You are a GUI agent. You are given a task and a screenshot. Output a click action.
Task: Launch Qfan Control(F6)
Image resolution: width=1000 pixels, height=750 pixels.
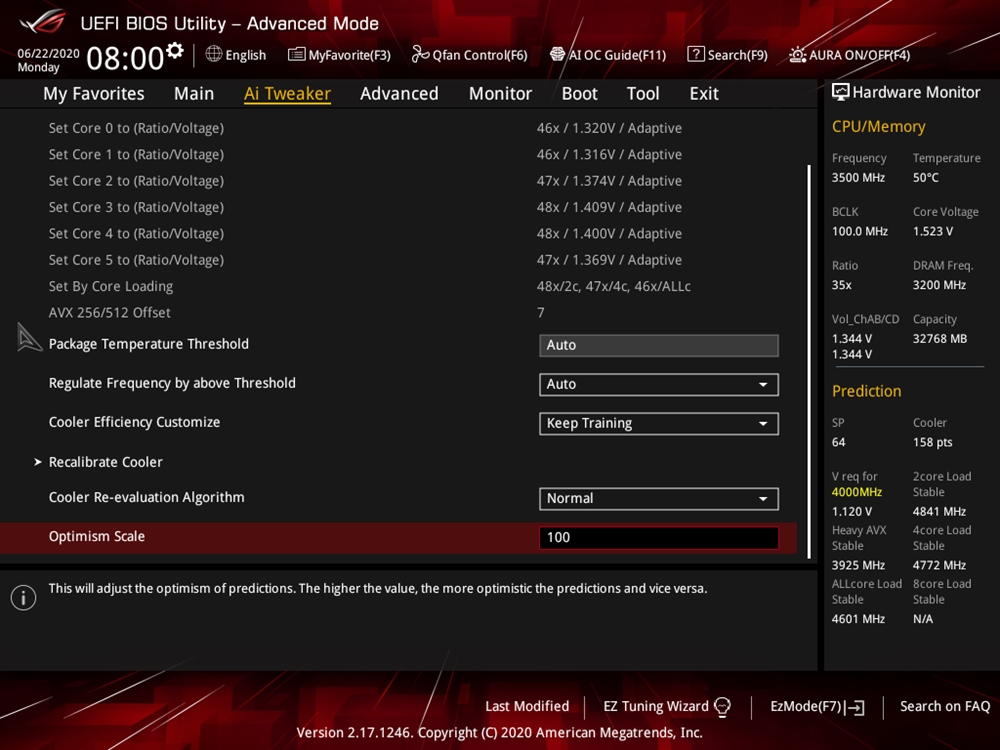tap(480, 55)
